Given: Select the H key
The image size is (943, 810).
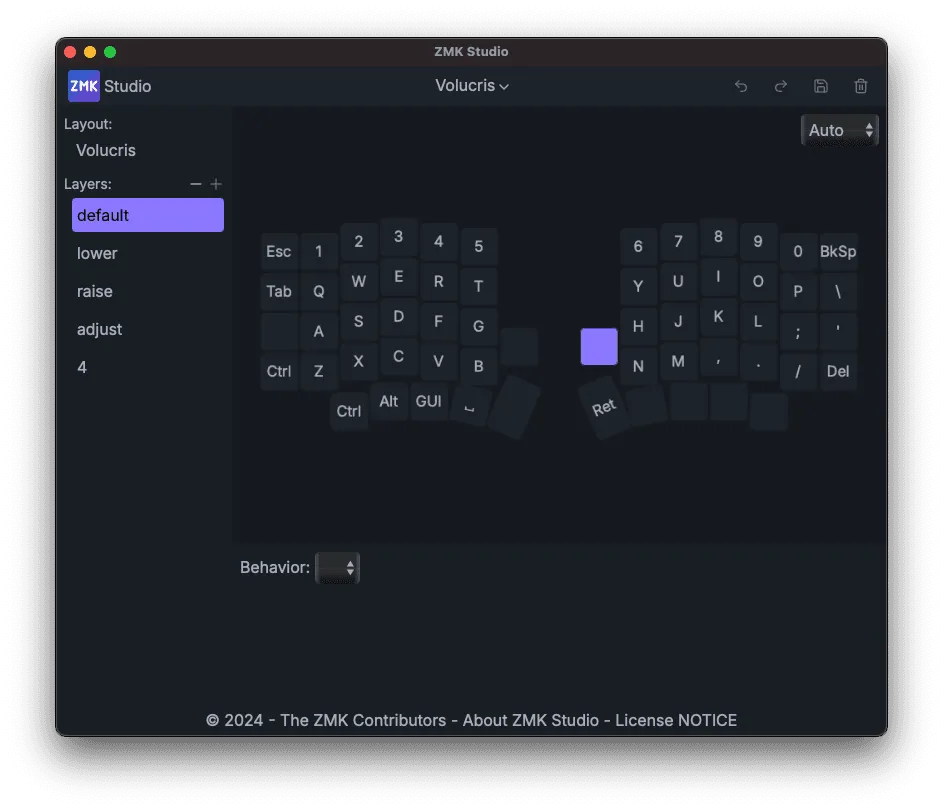Looking at the screenshot, I should [638, 327].
